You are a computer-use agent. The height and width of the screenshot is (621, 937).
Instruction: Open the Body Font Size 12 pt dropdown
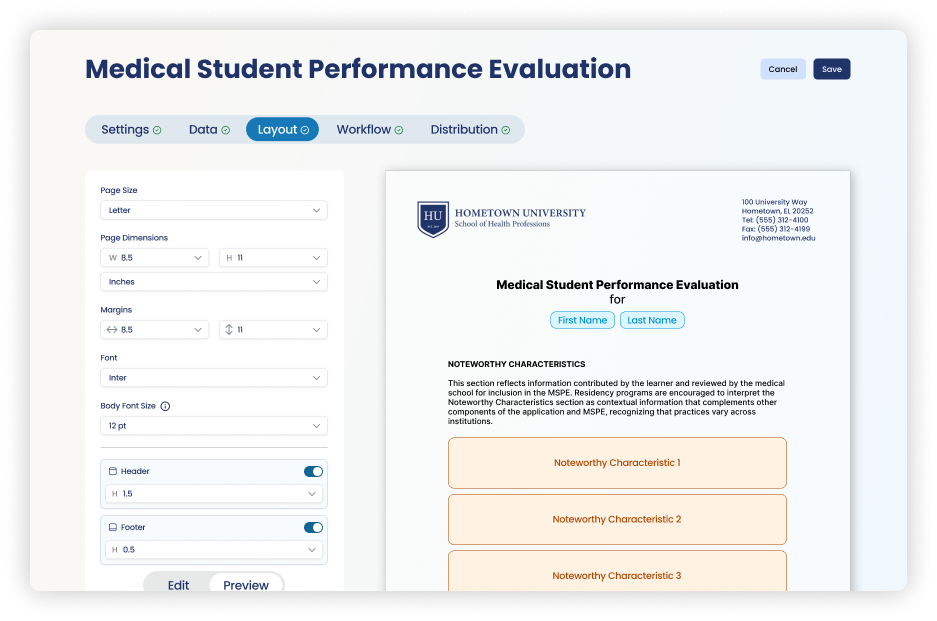[x=214, y=426]
